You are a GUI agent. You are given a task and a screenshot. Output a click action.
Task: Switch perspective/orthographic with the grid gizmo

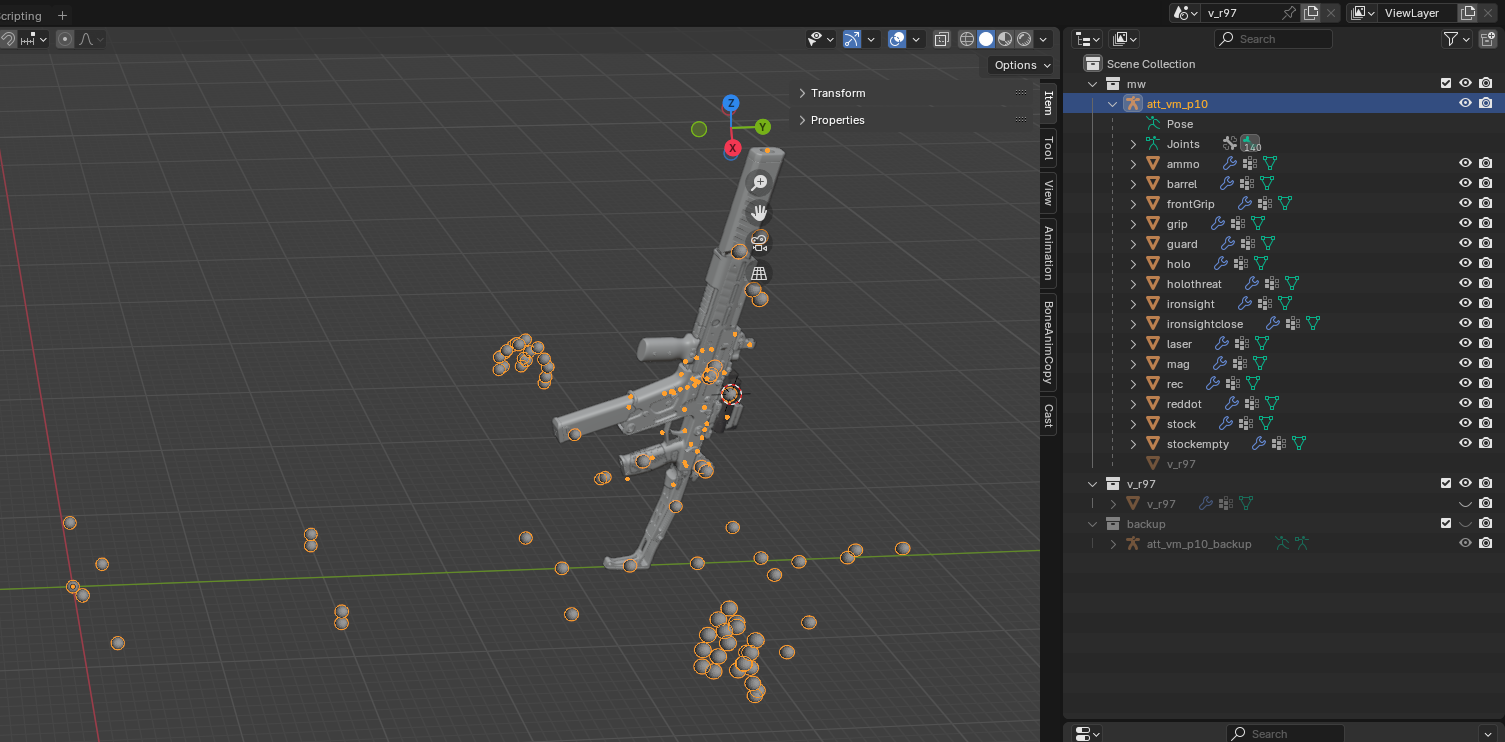click(759, 273)
